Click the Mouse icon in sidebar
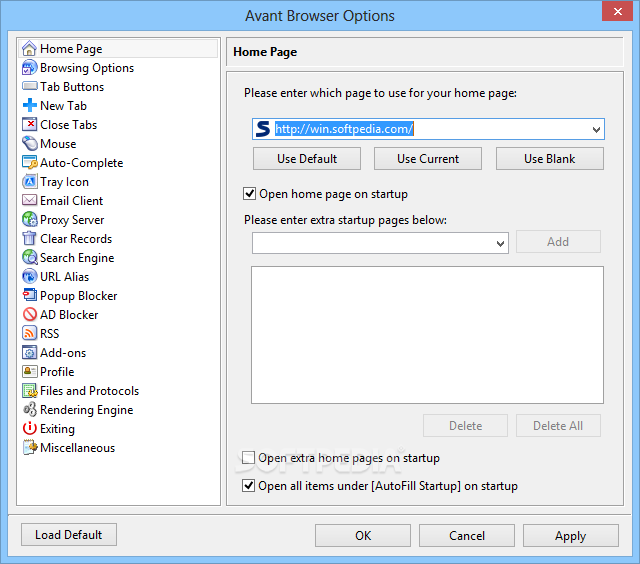This screenshot has width=640, height=564. tap(29, 144)
